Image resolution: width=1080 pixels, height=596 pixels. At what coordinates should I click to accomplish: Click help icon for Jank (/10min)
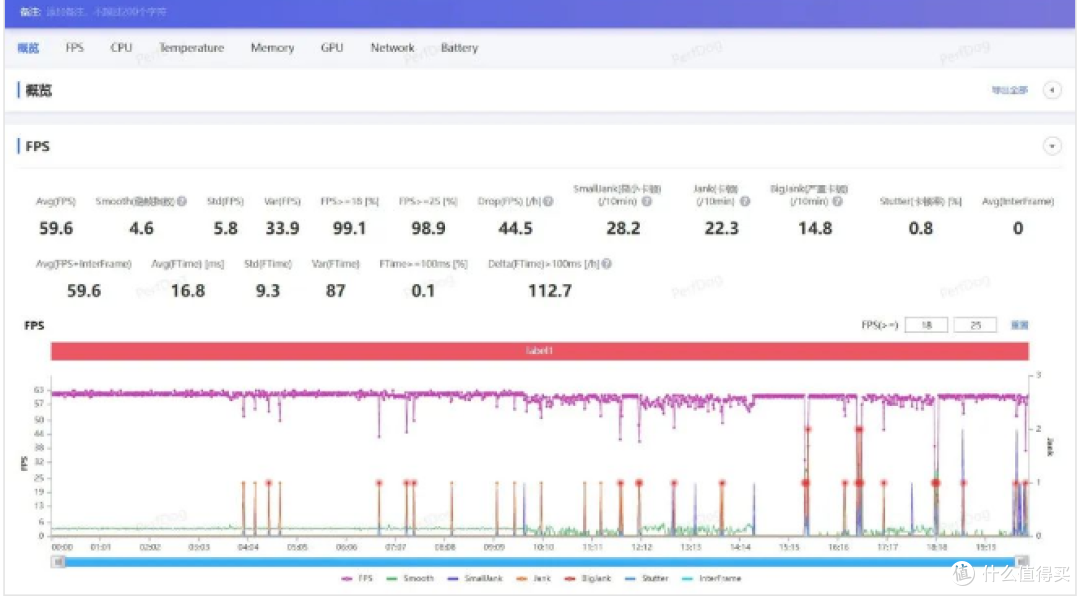point(745,201)
